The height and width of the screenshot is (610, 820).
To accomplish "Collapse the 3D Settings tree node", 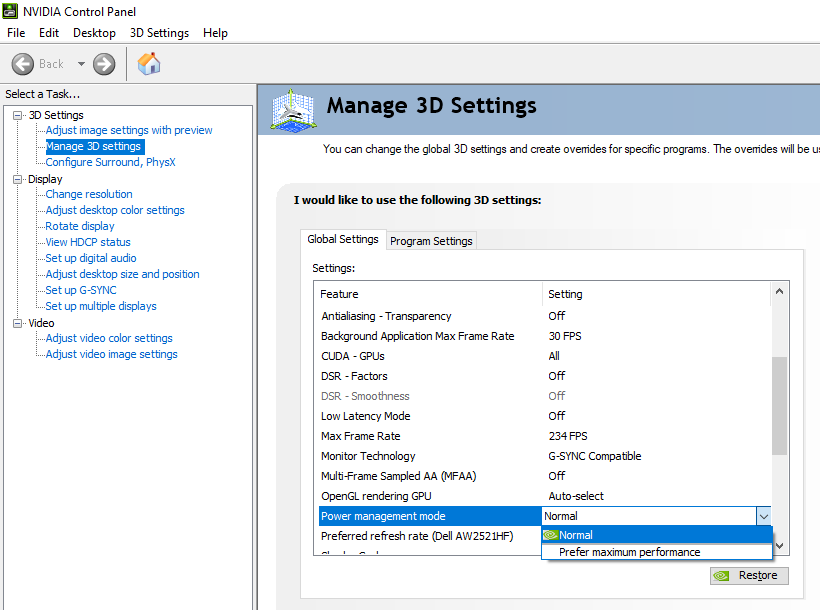I will [x=18, y=115].
